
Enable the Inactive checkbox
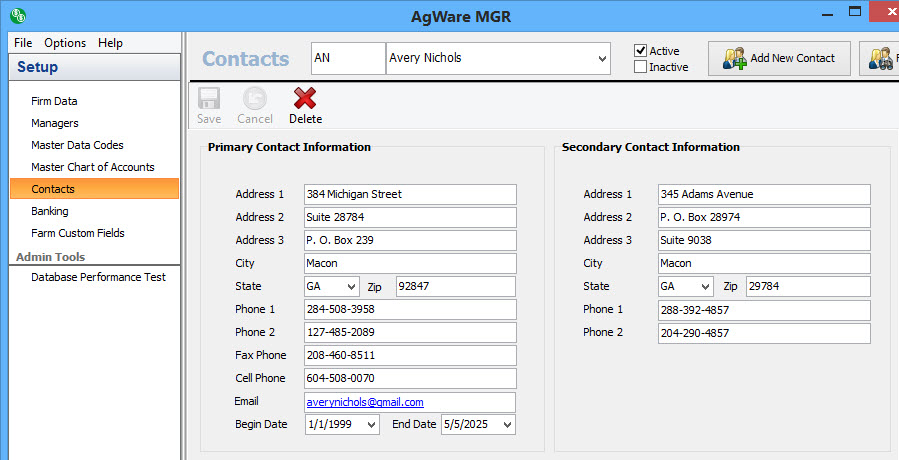(x=641, y=67)
